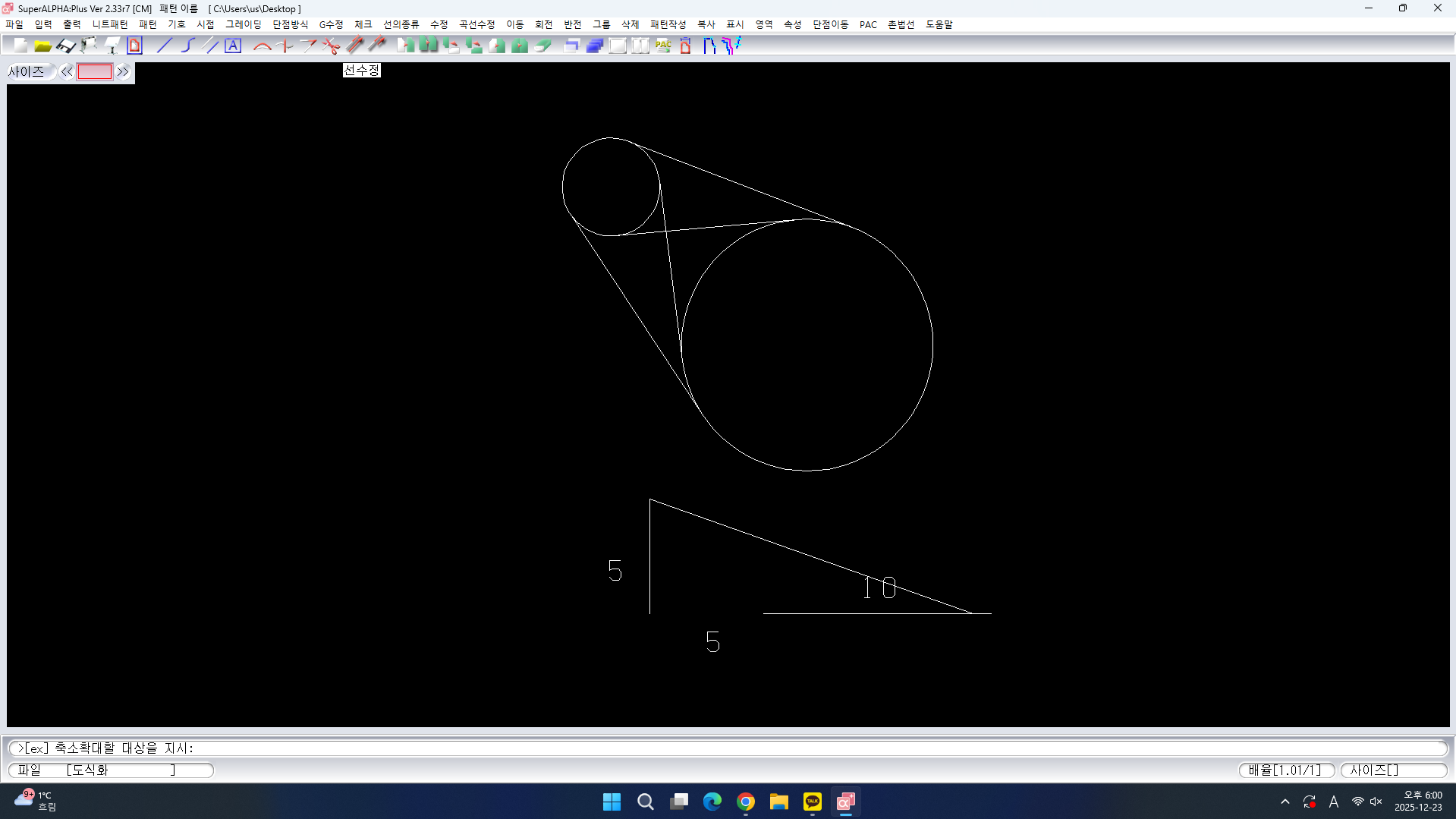Click the floppy disk save icon
The width and height of the screenshot is (1456, 819).
pos(65,46)
